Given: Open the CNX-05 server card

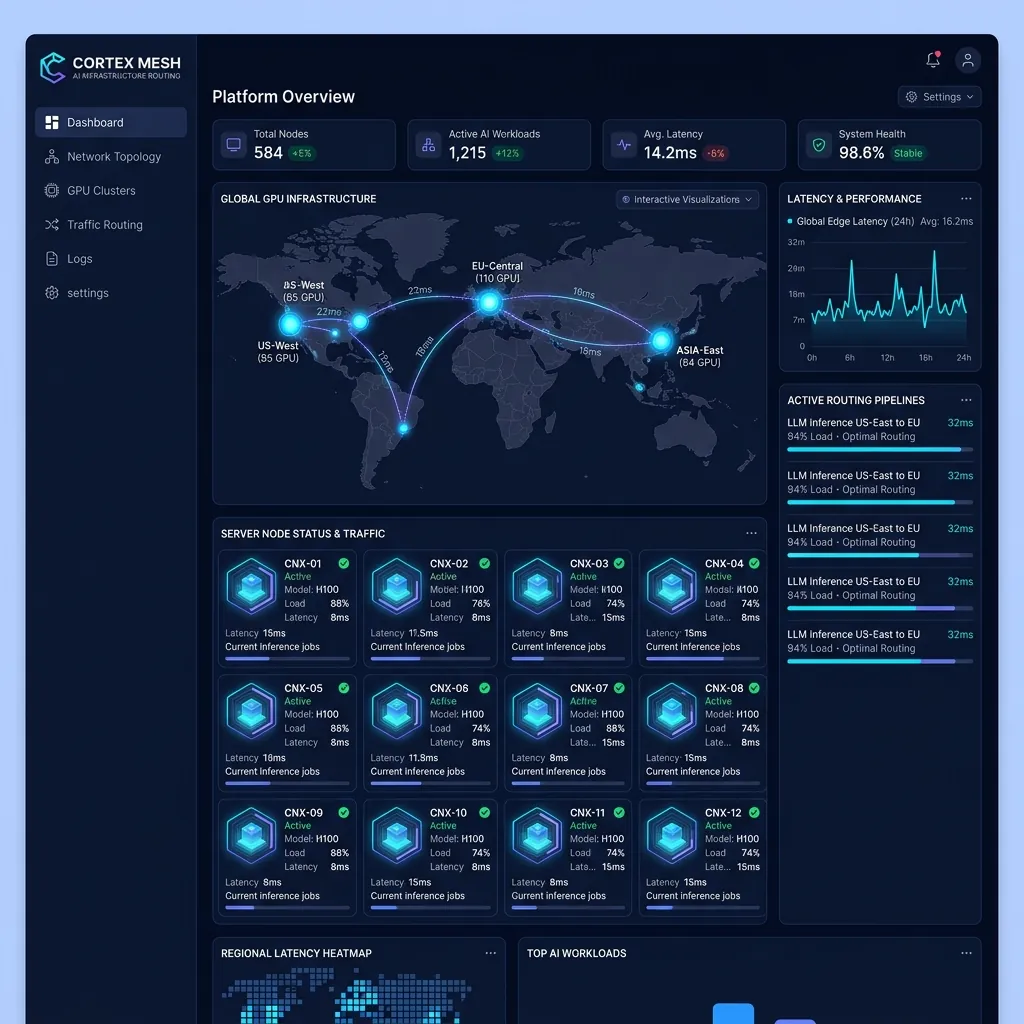Looking at the screenshot, I should [x=287, y=733].
